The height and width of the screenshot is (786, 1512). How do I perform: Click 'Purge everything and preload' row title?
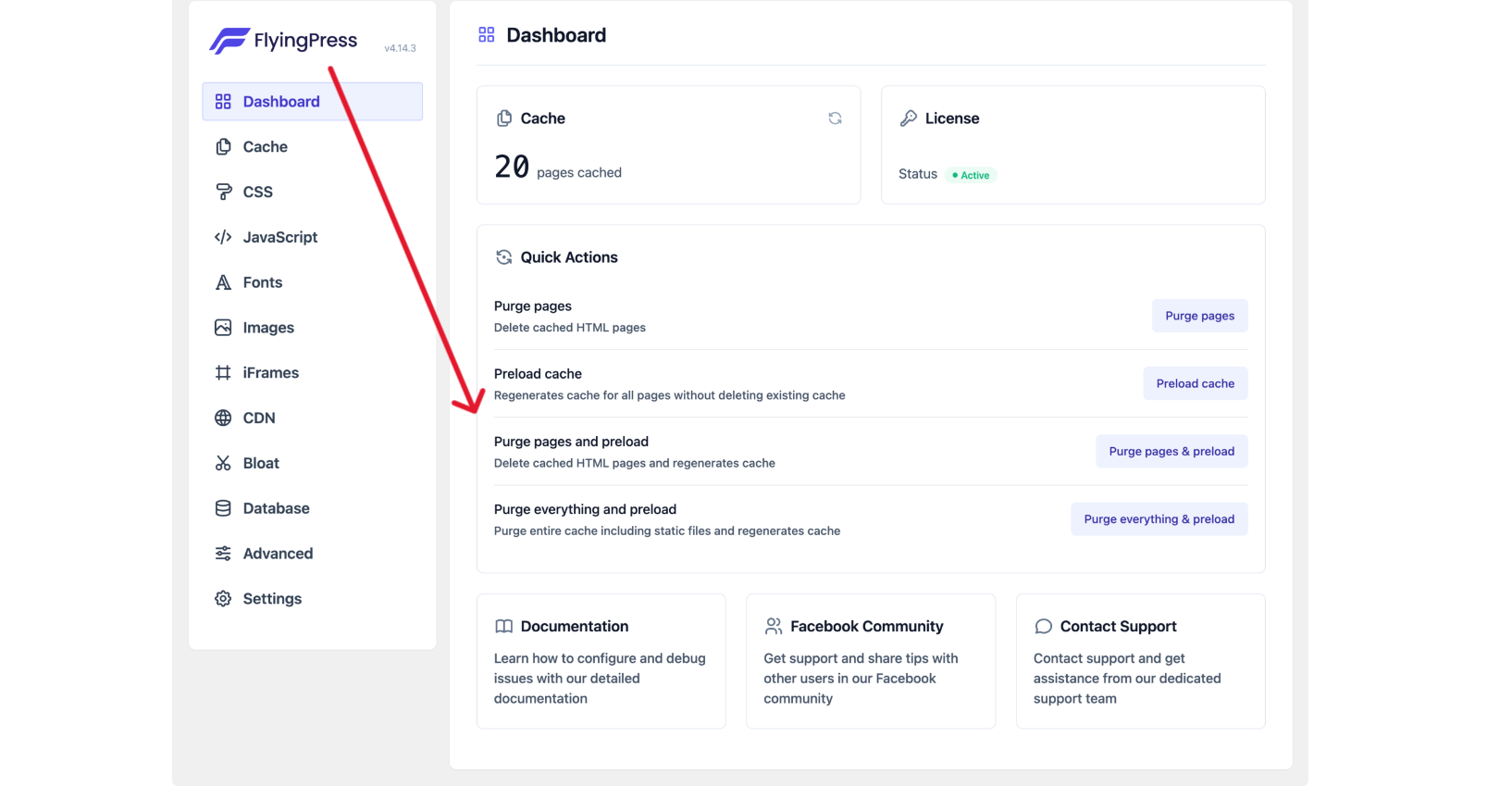point(585,509)
